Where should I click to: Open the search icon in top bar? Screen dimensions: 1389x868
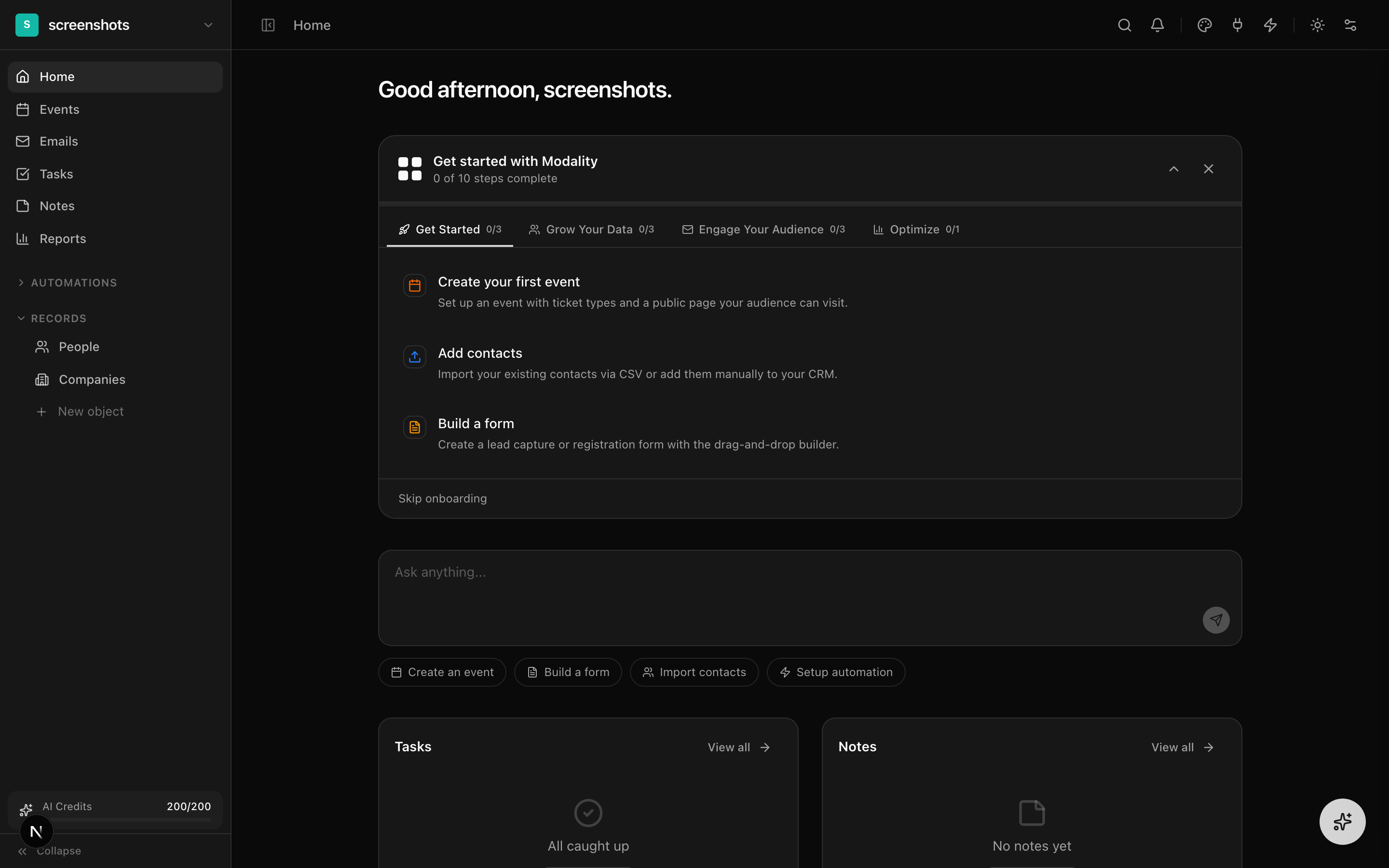[1124, 25]
